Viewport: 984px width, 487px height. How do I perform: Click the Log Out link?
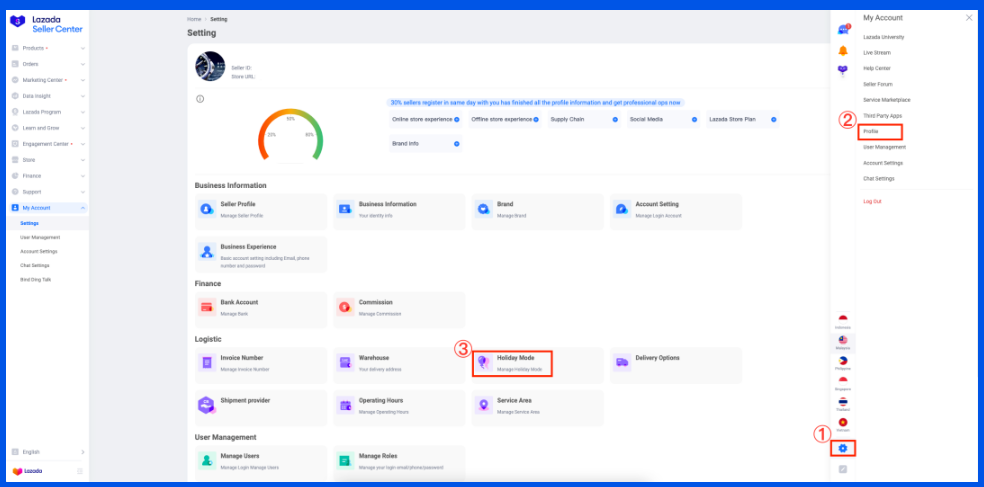[872, 201]
